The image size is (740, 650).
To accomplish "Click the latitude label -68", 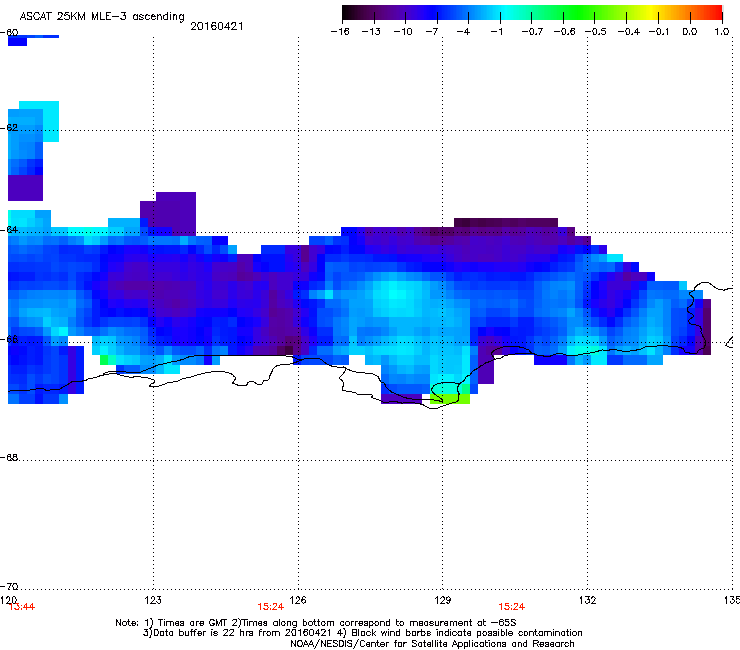I will (9, 457).
